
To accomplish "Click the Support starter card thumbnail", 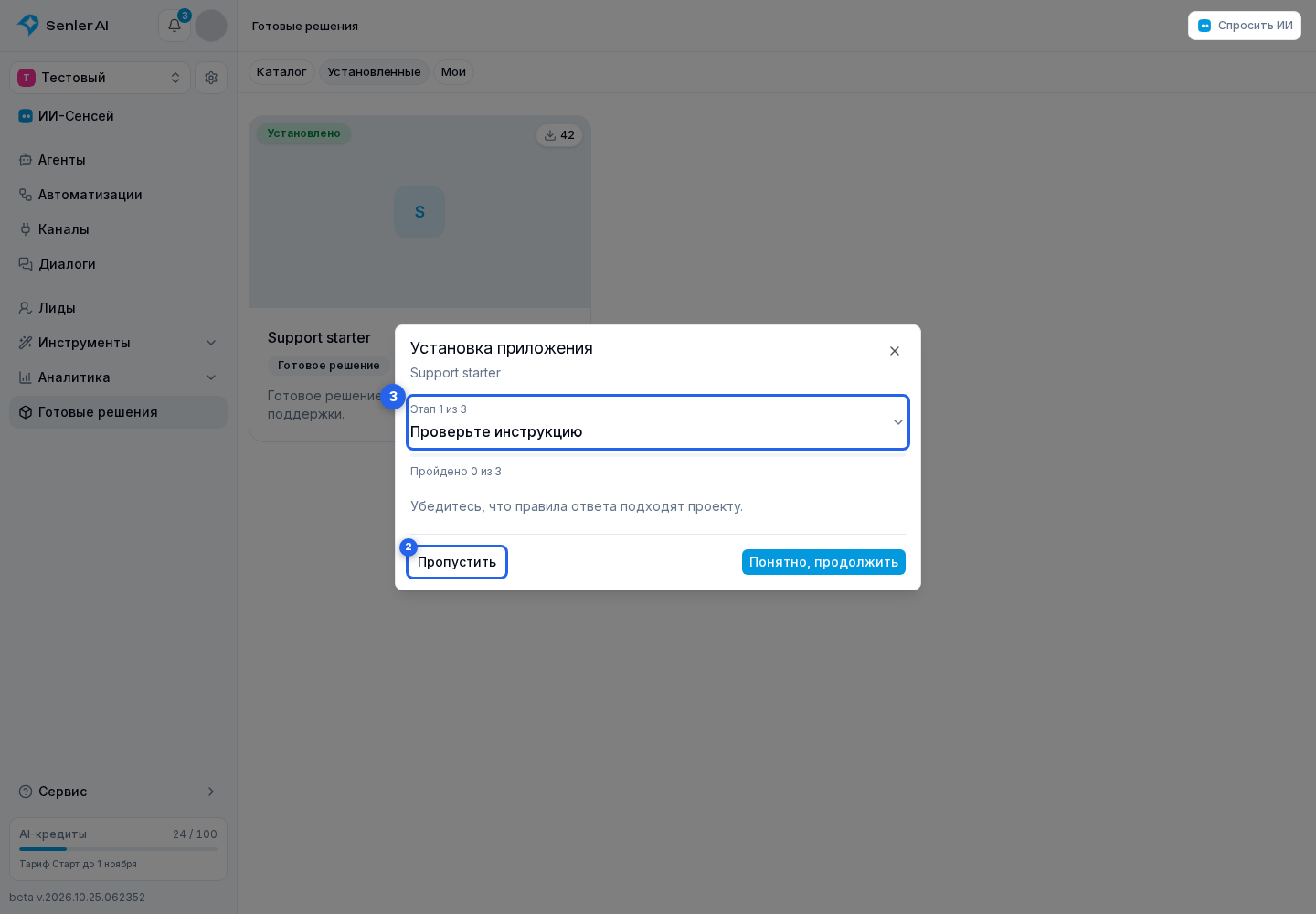I will 419,212.
